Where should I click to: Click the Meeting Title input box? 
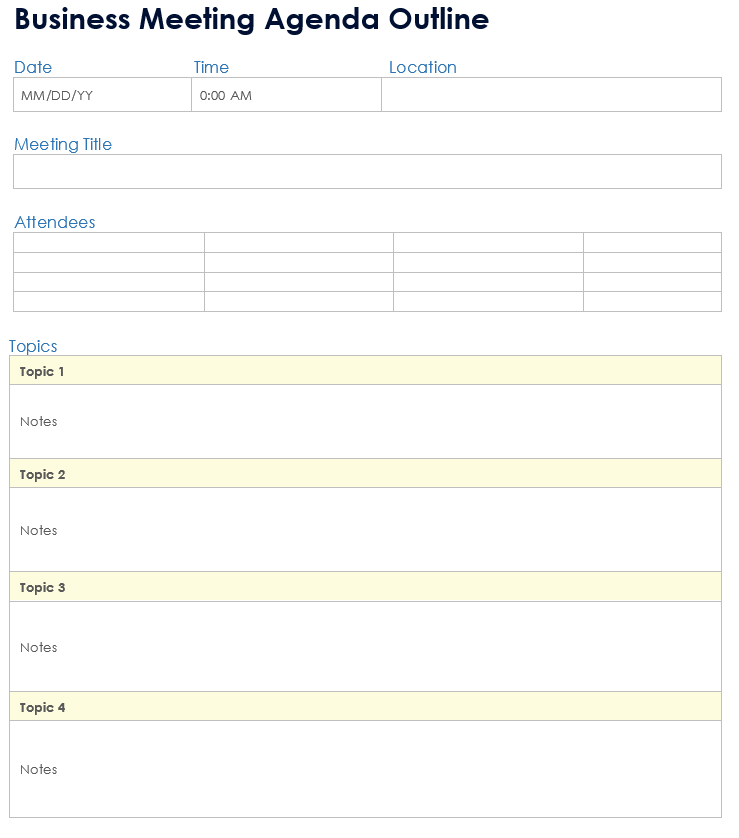coord(367,172)
